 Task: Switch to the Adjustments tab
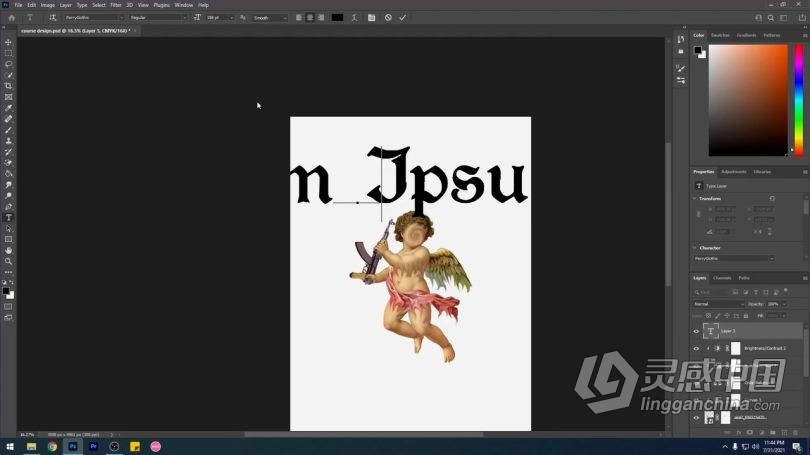point(734,172)
